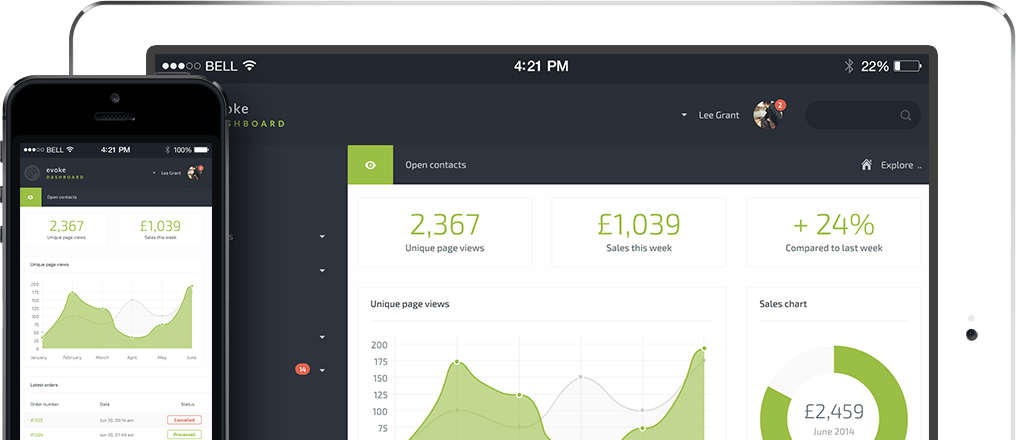1016x440 pixels.
Task: Tap the Latest orders heading on the phone
Action: pos(44,385)
